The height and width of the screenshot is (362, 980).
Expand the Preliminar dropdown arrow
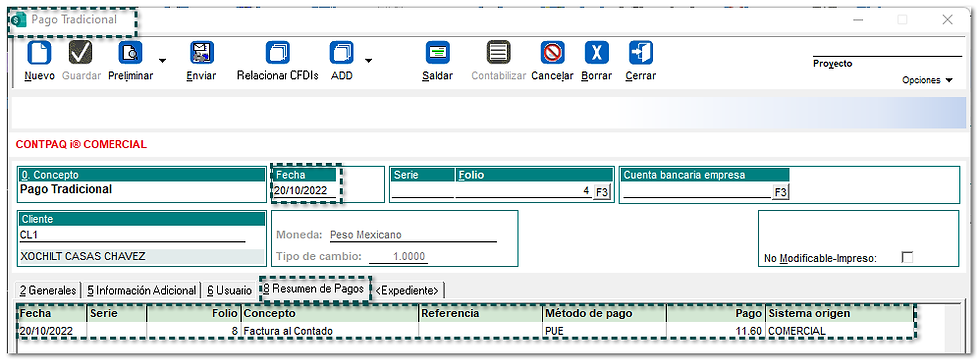[x=162, y=61]
